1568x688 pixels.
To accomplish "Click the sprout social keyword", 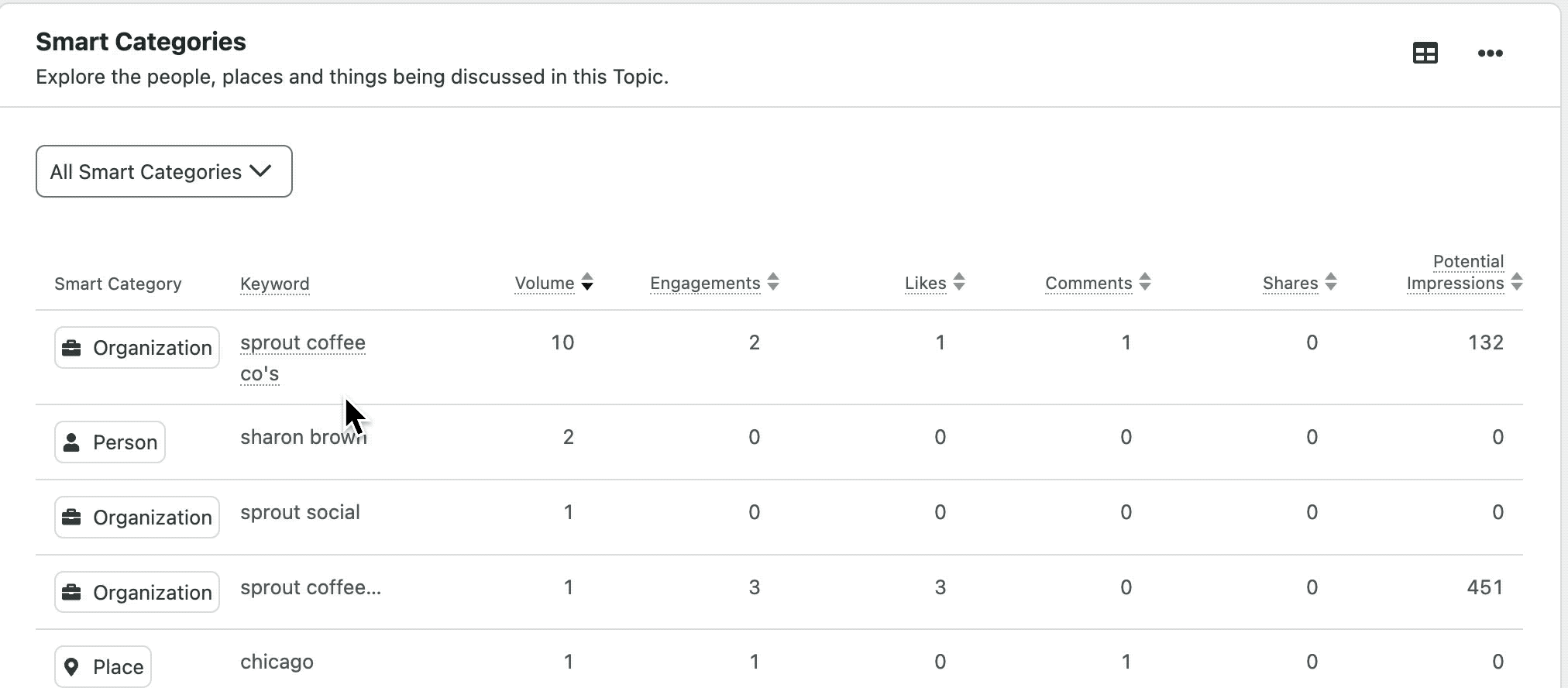I will (300, 512).
